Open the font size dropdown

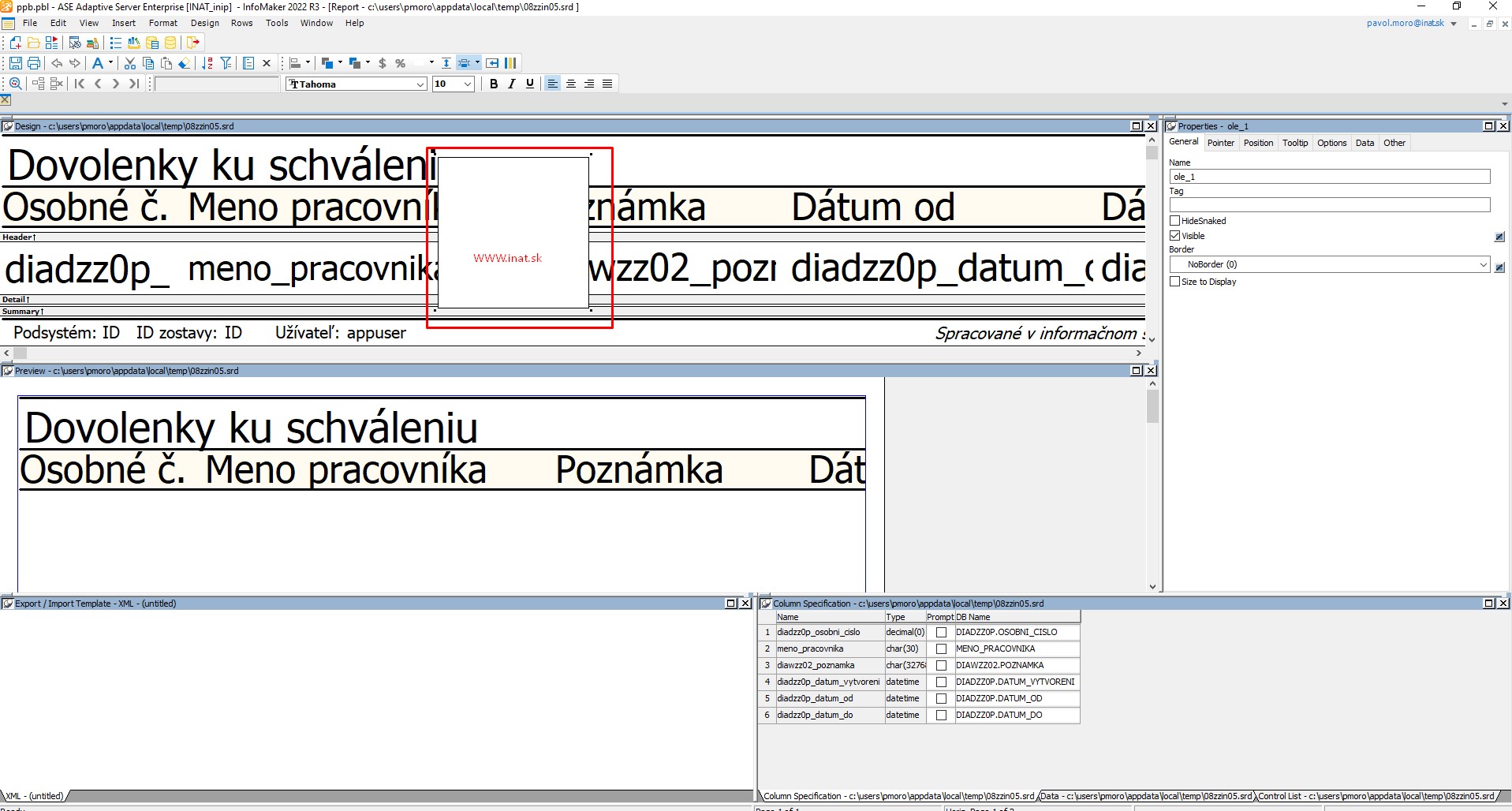point(468,84)
